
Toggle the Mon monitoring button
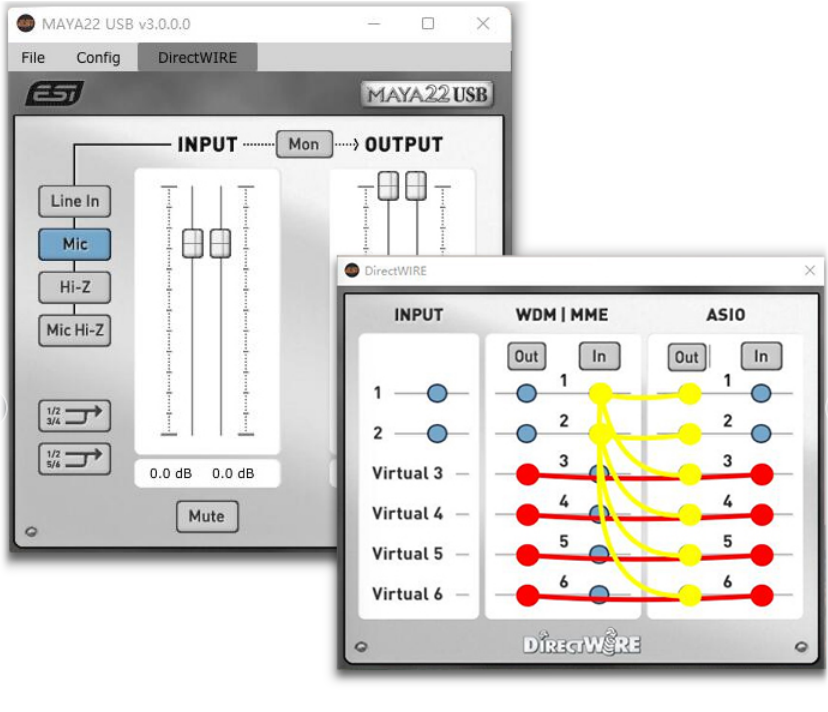[304, 144]
